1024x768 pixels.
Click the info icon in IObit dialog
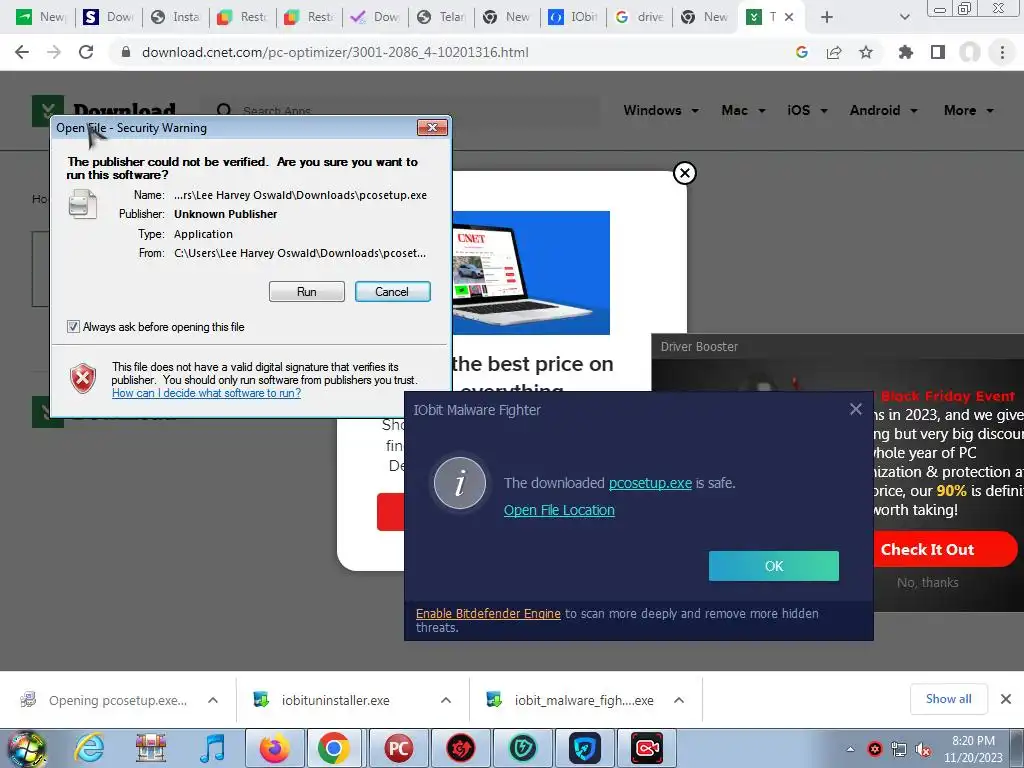tap(460, 483)
